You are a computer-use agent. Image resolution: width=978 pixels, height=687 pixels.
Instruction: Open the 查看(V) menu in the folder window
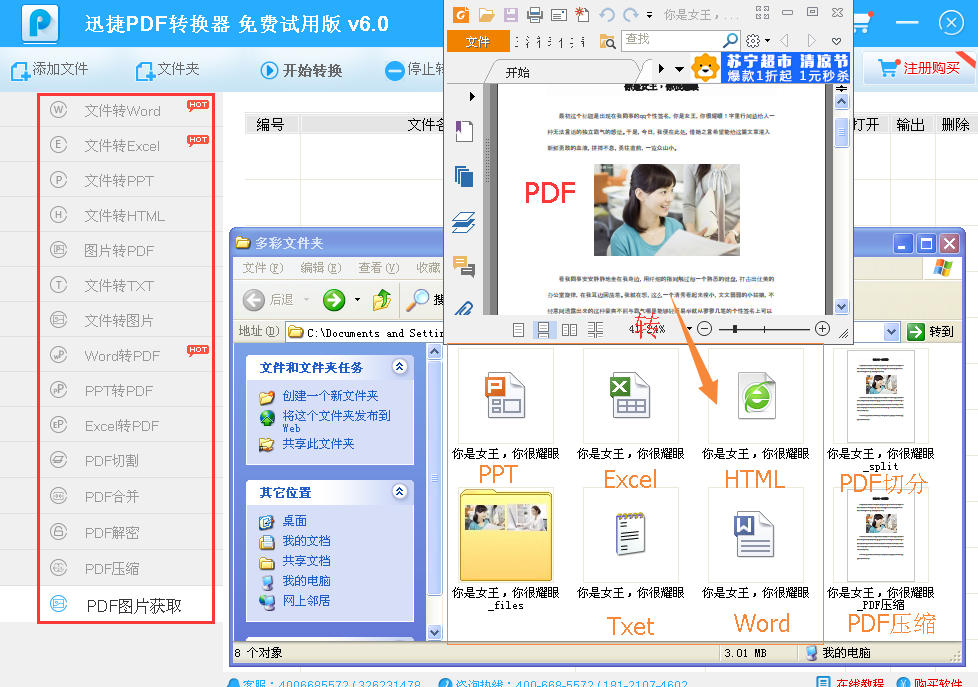[x=379, y=268]
